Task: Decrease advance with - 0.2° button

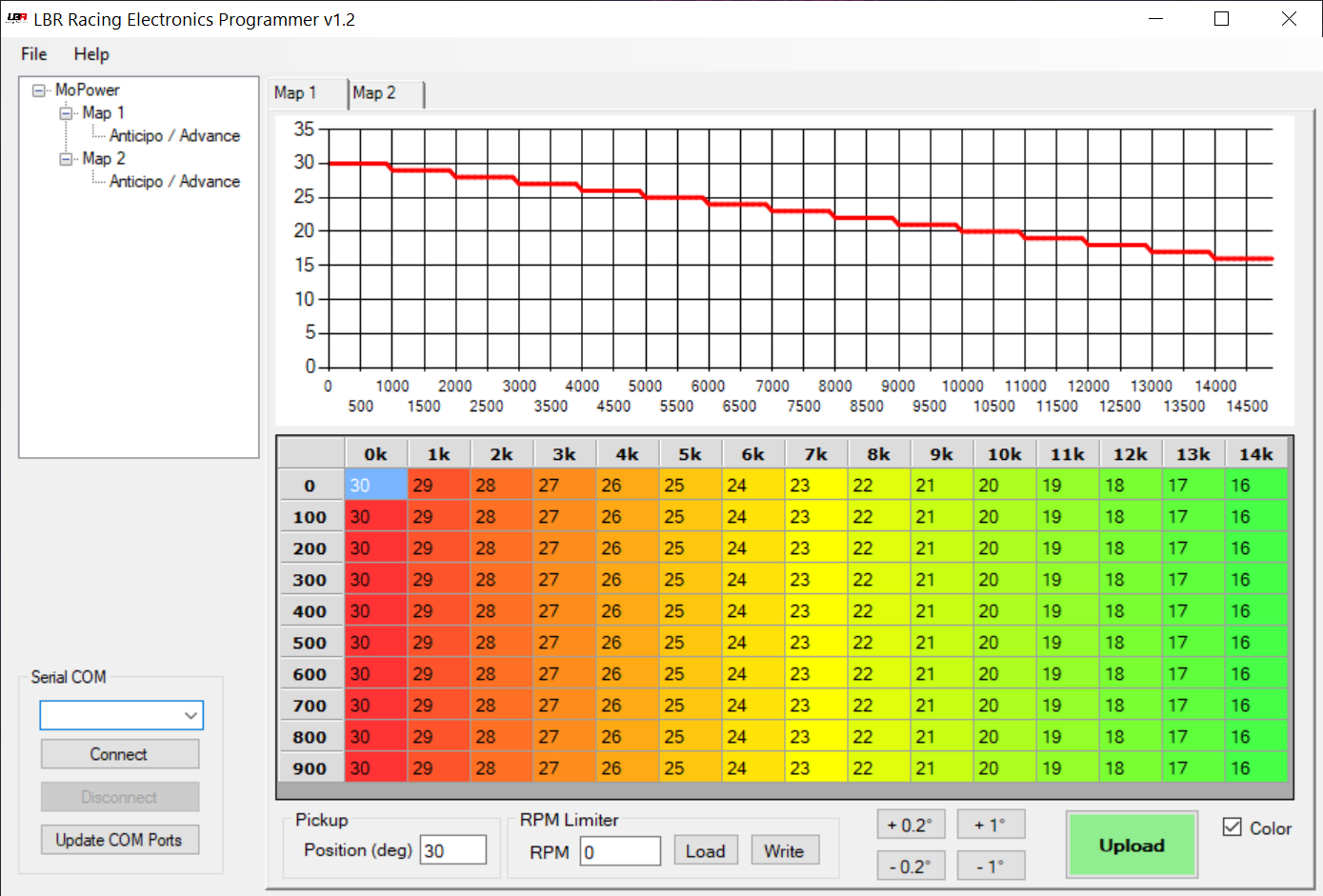Action: click(x=912, y=866)
